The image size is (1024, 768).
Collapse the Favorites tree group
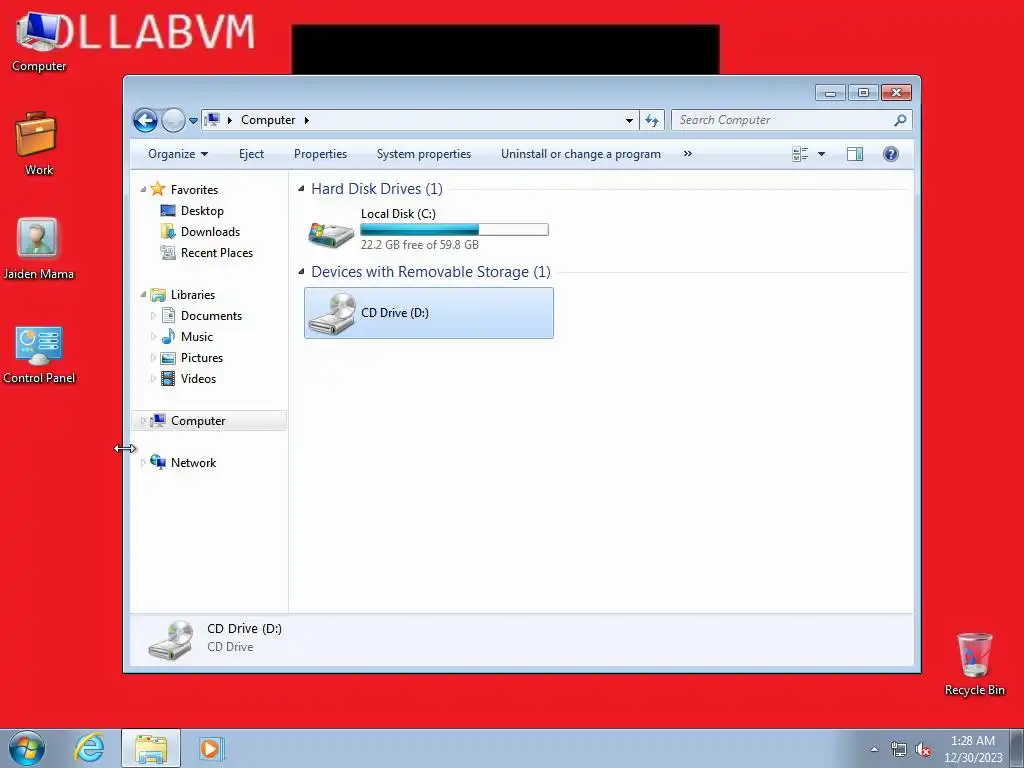pos(143,189)
